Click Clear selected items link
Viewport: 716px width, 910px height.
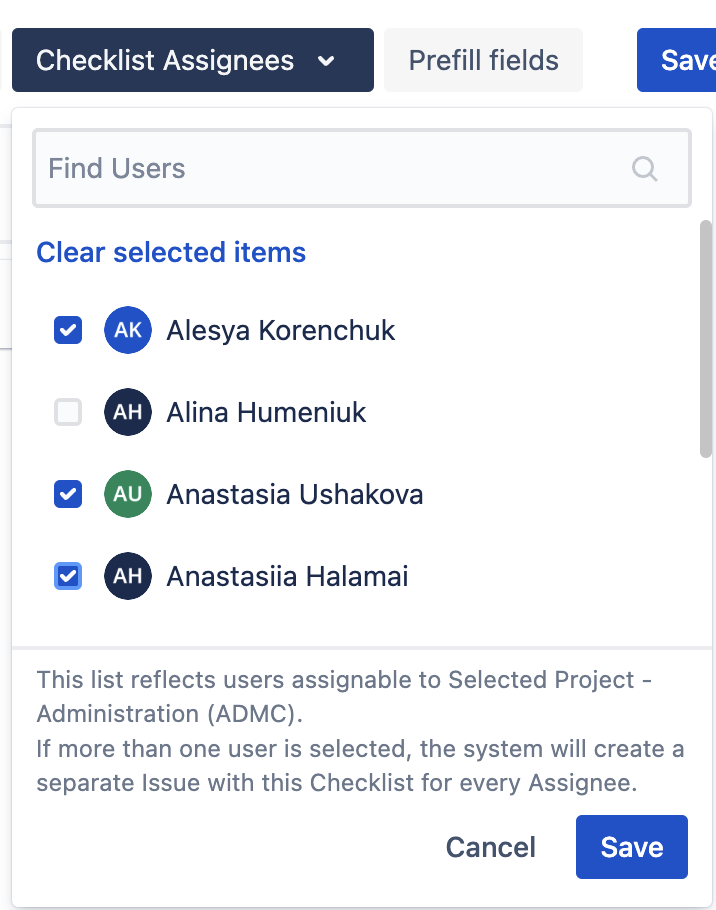click(171, 252)
